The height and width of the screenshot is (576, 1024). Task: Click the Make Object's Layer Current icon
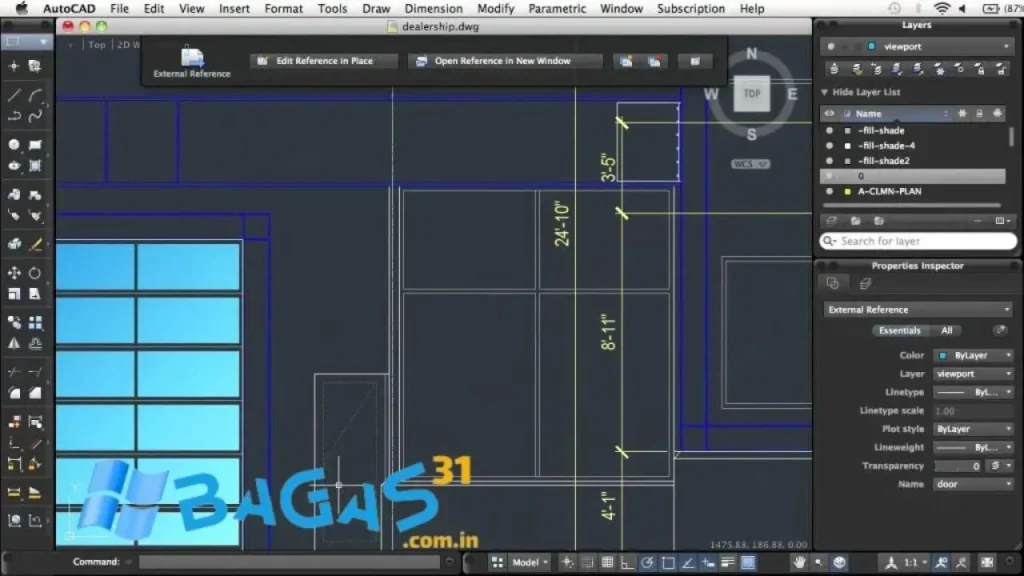[834, 69]
